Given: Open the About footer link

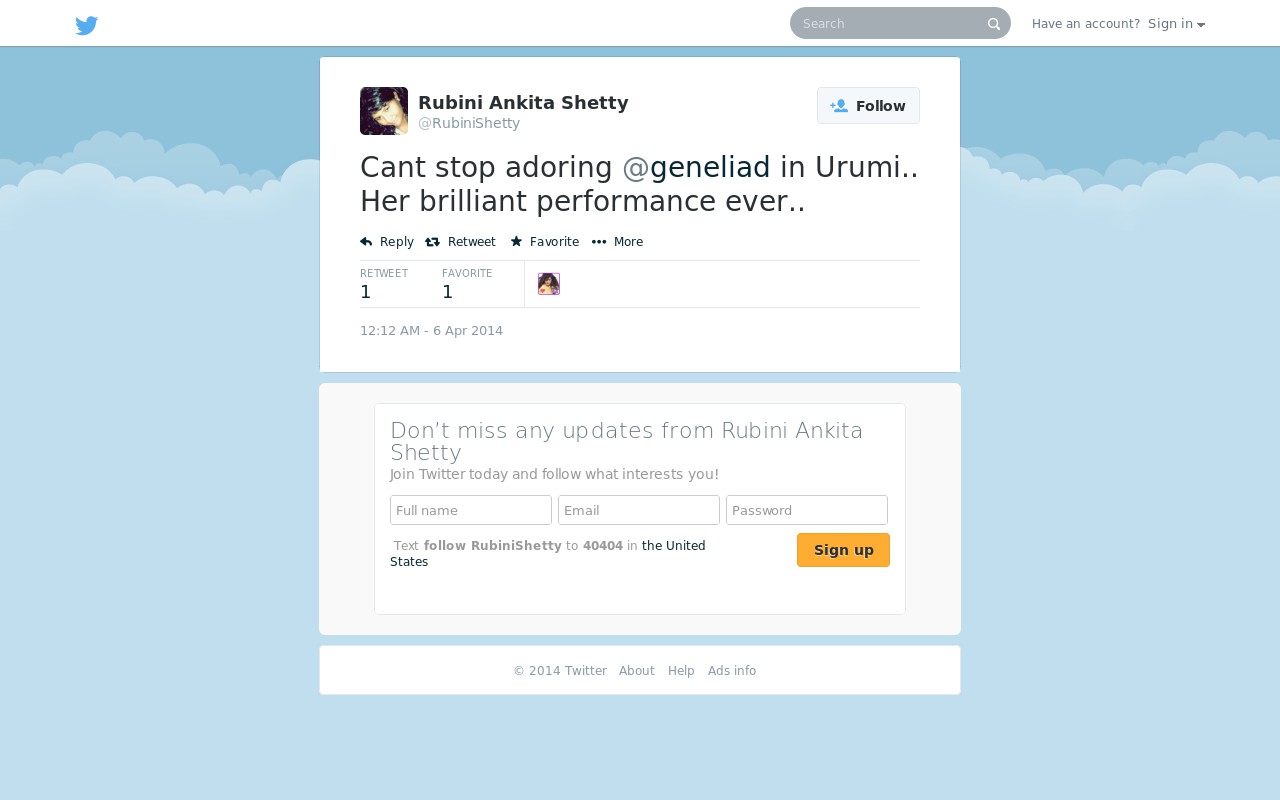Looking at the screenshot, I should pyautogui.click(x=637, y=671).
